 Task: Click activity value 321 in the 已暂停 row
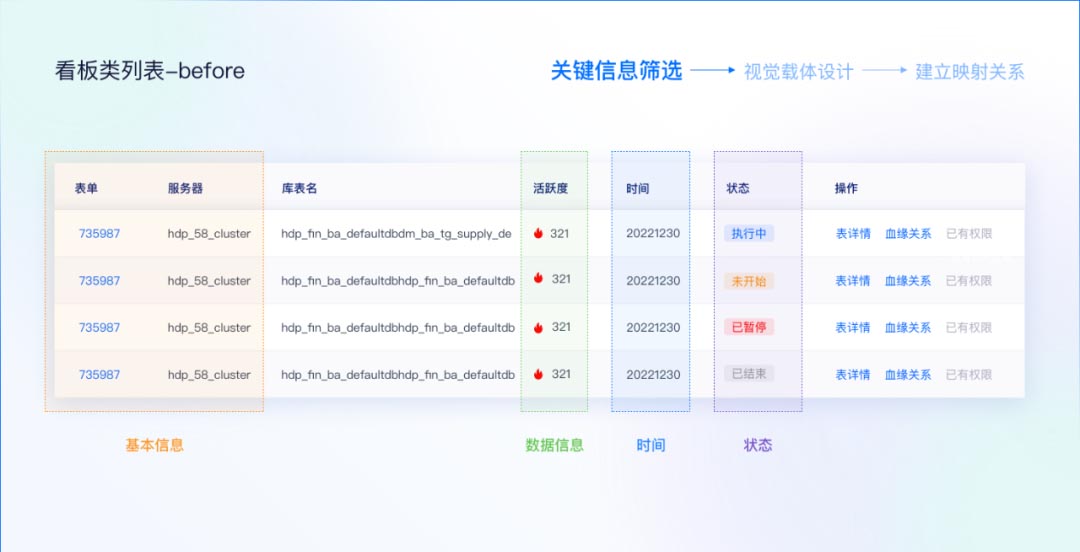(561, 327)
